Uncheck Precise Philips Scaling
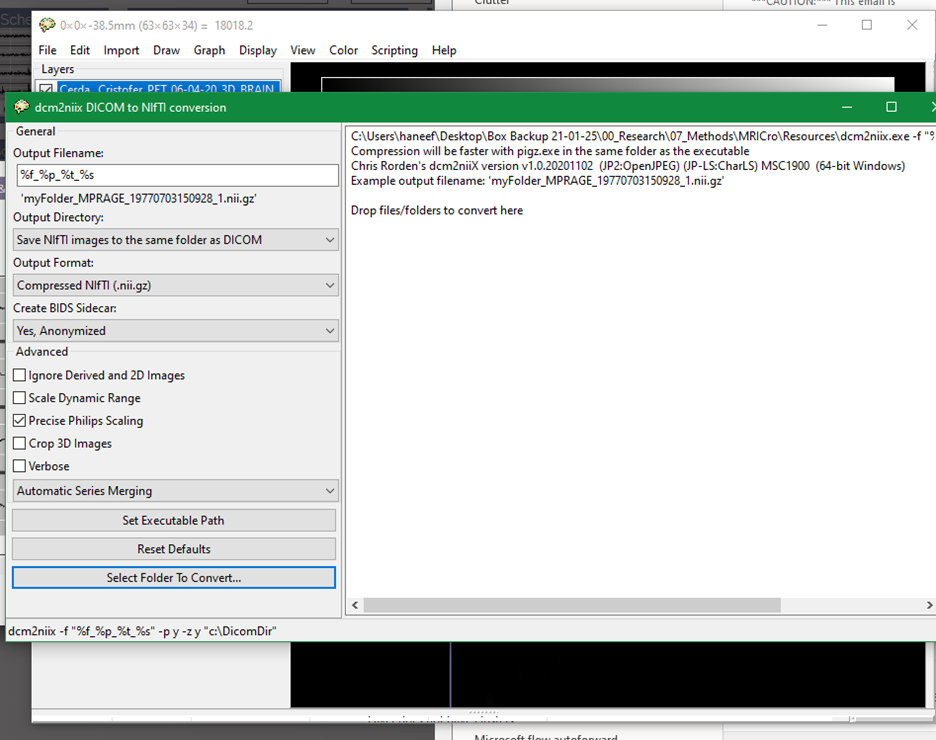This screenshot has width=936, height=740. [20, 420]
